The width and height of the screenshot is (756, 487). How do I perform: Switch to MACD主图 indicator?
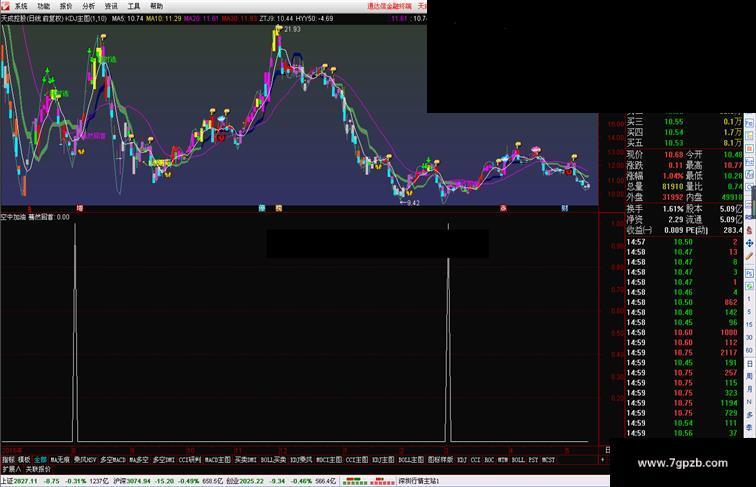(218, 460)
